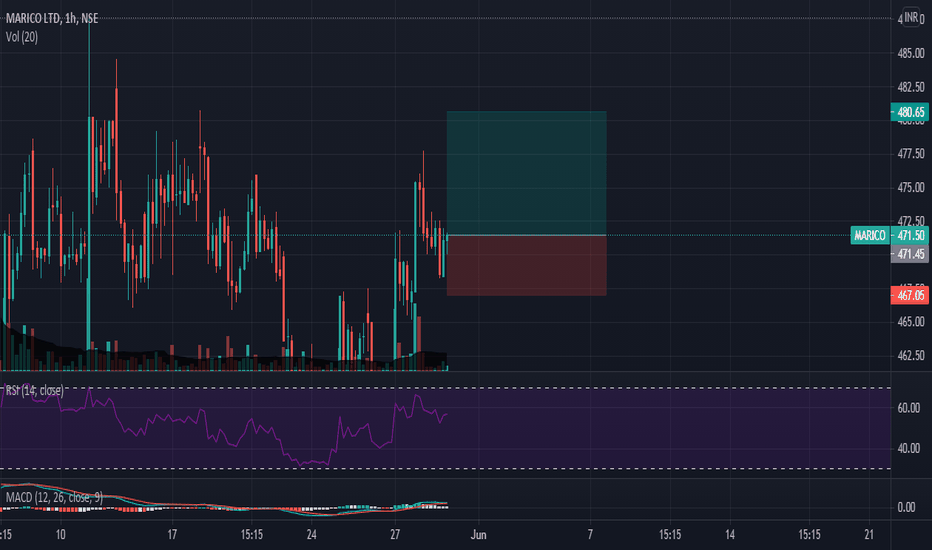
Task: Click the 462.50 price axis value
Action: click(911, 356)
